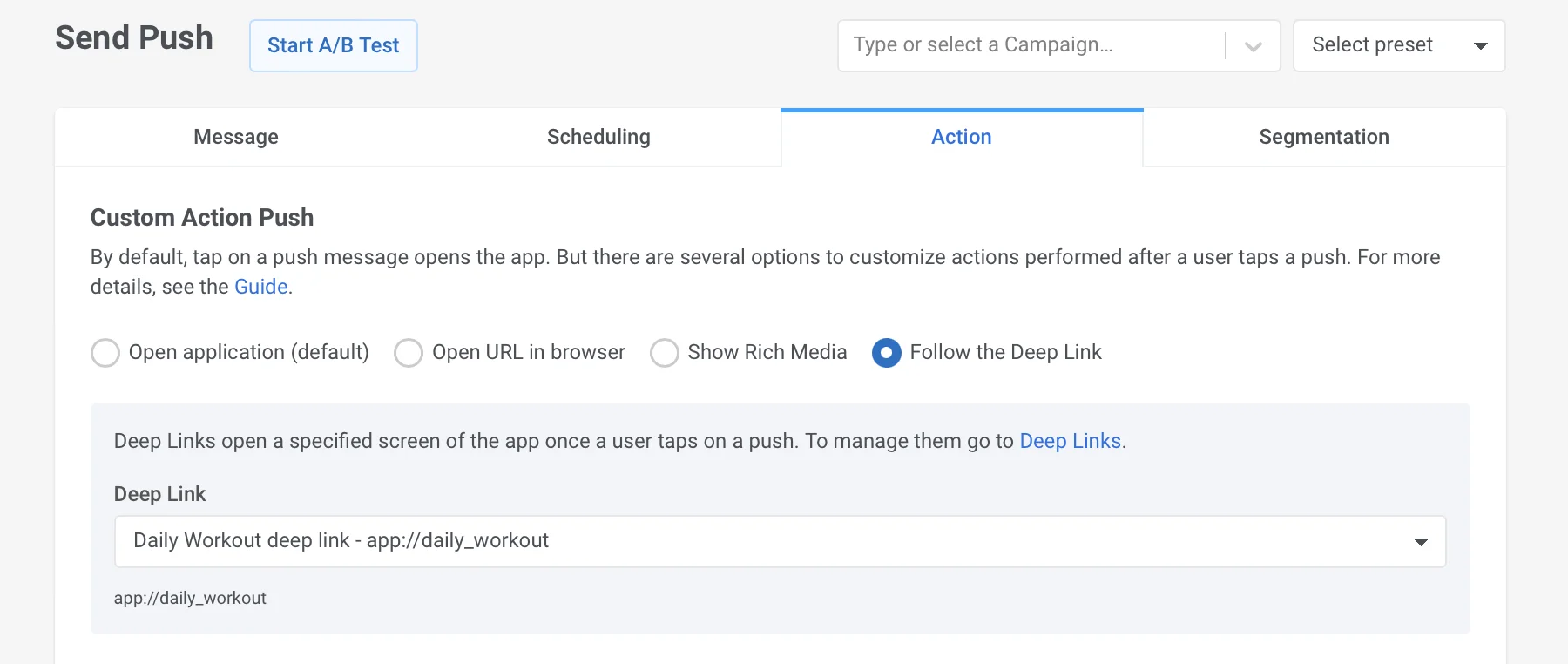Open the Segmentation tab
1568x664 pixels.
coord(1323,137)
